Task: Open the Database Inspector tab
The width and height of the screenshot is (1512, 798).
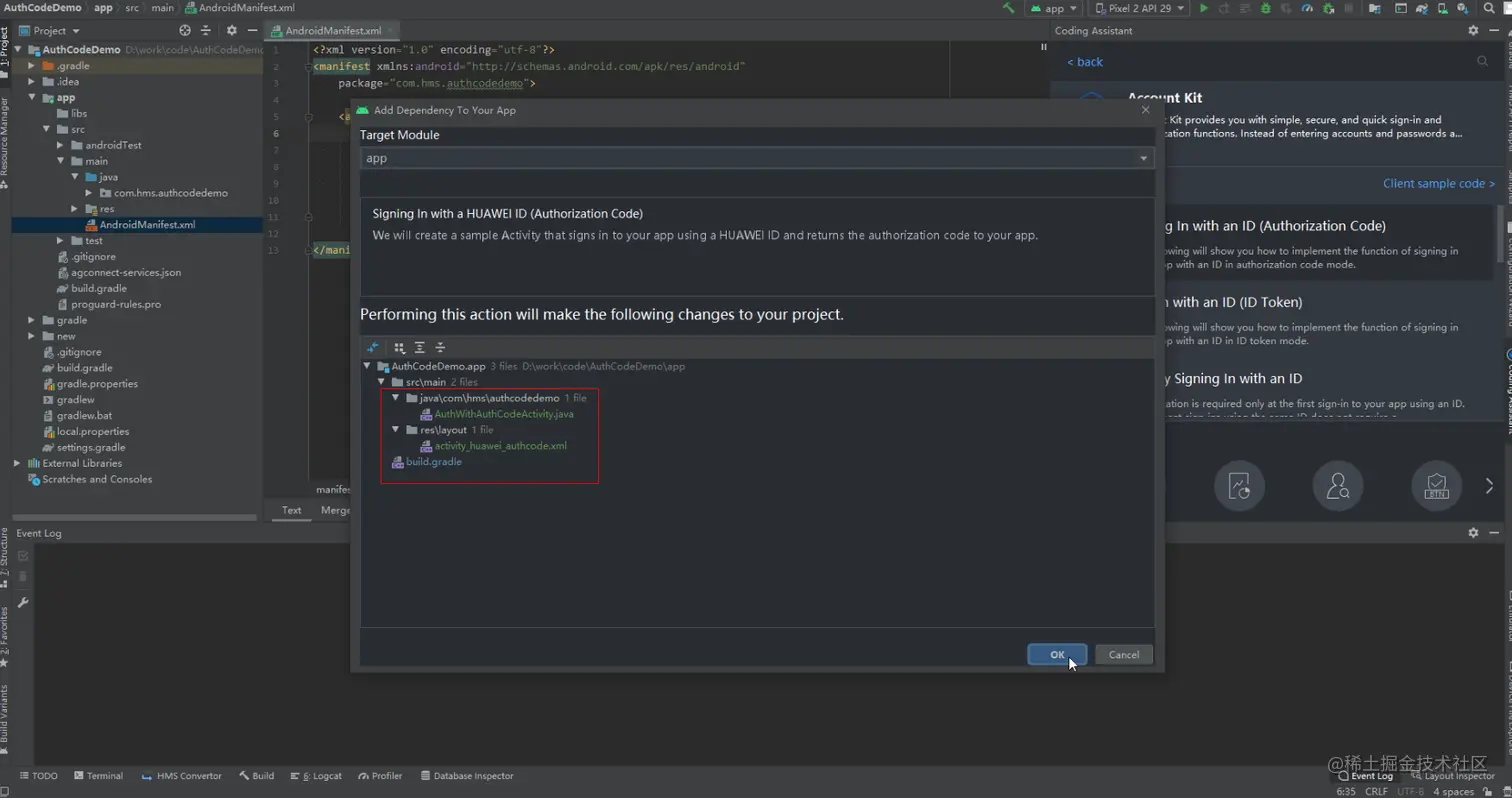Action: click(x=467, y=776)
